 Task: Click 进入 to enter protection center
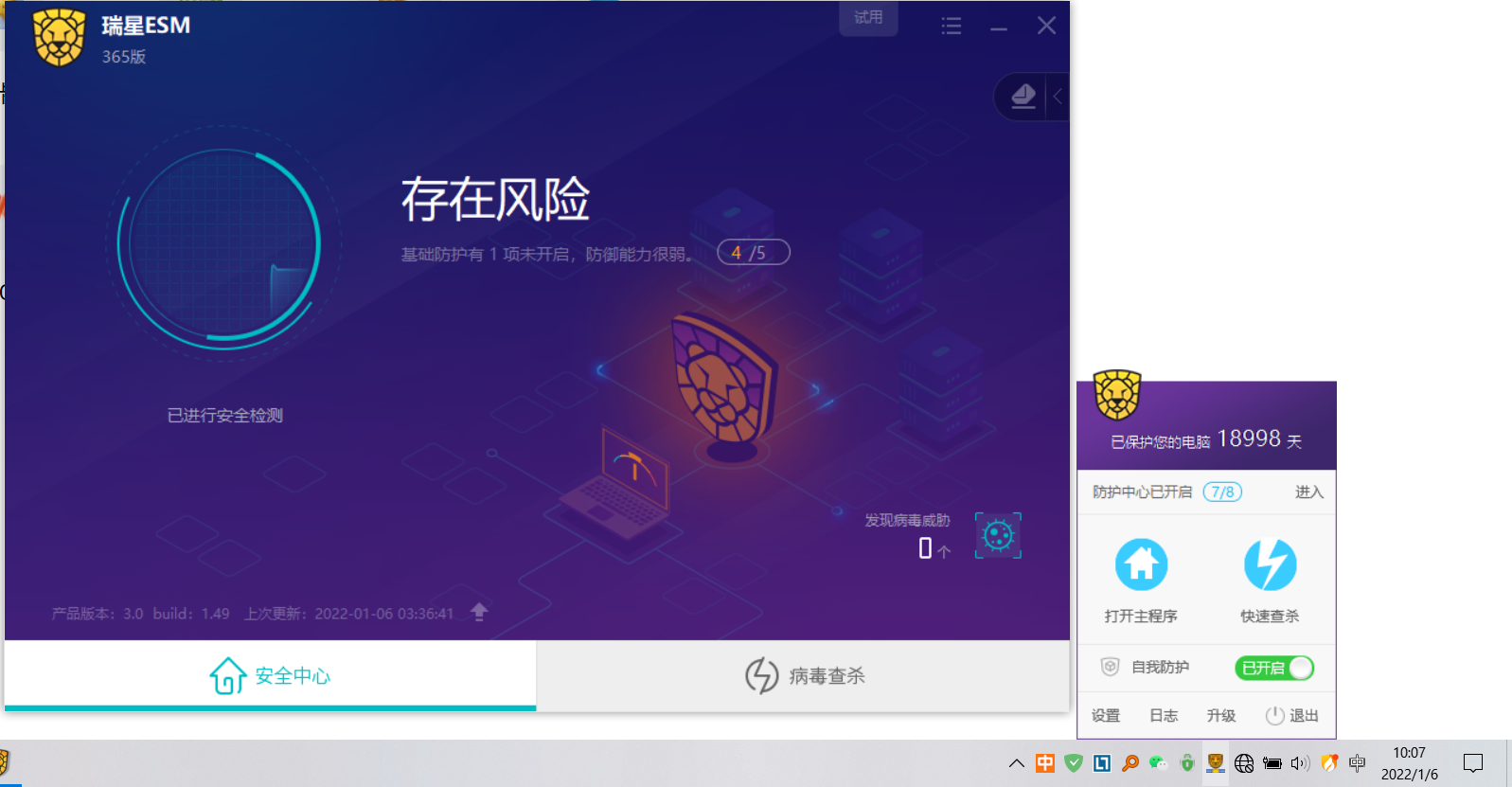click(1309, 492)
